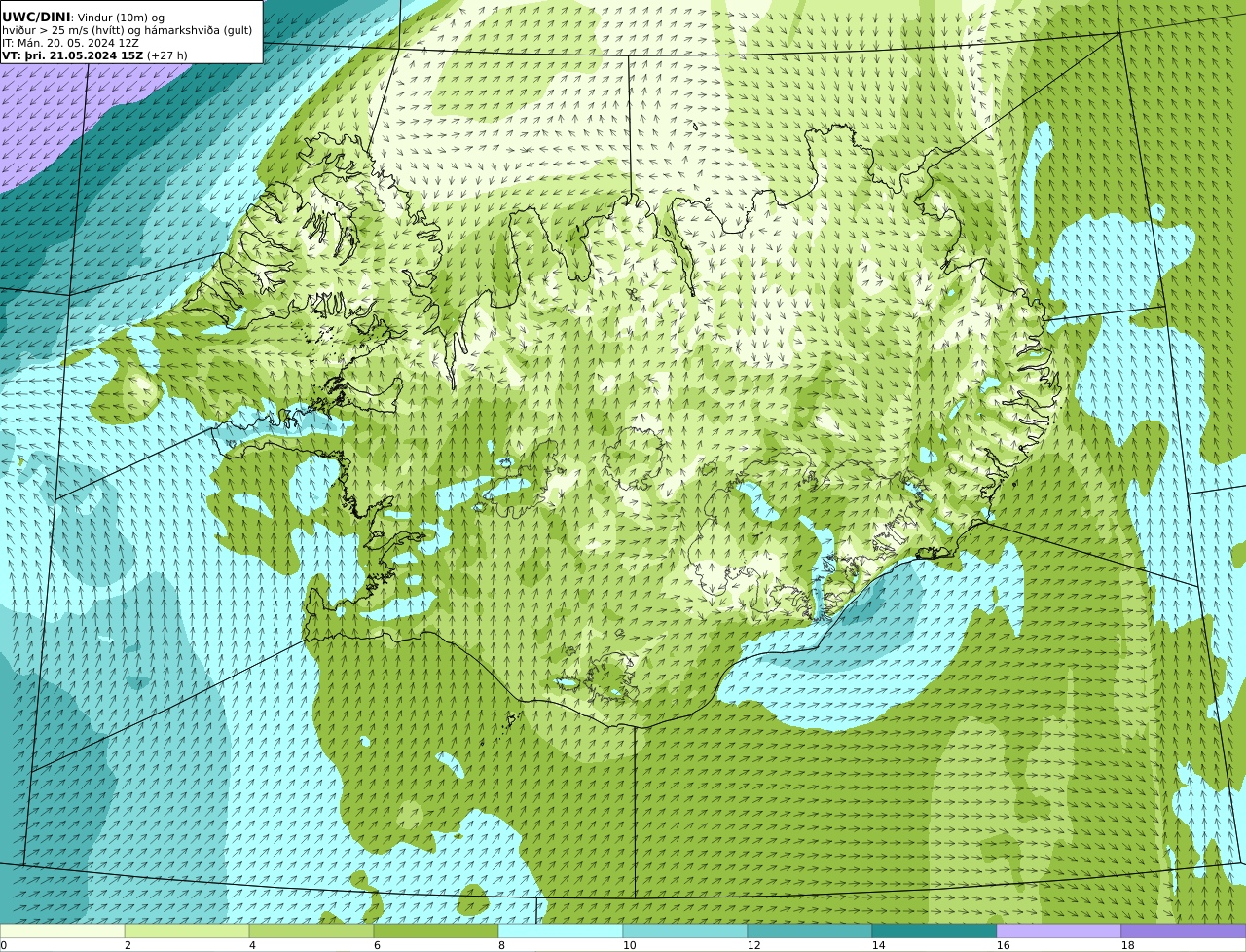The height and width of the screenshot is (952, 1246).
Task: Click the purple above-18 m/s legend swatch
Action: pos(1184,932)
